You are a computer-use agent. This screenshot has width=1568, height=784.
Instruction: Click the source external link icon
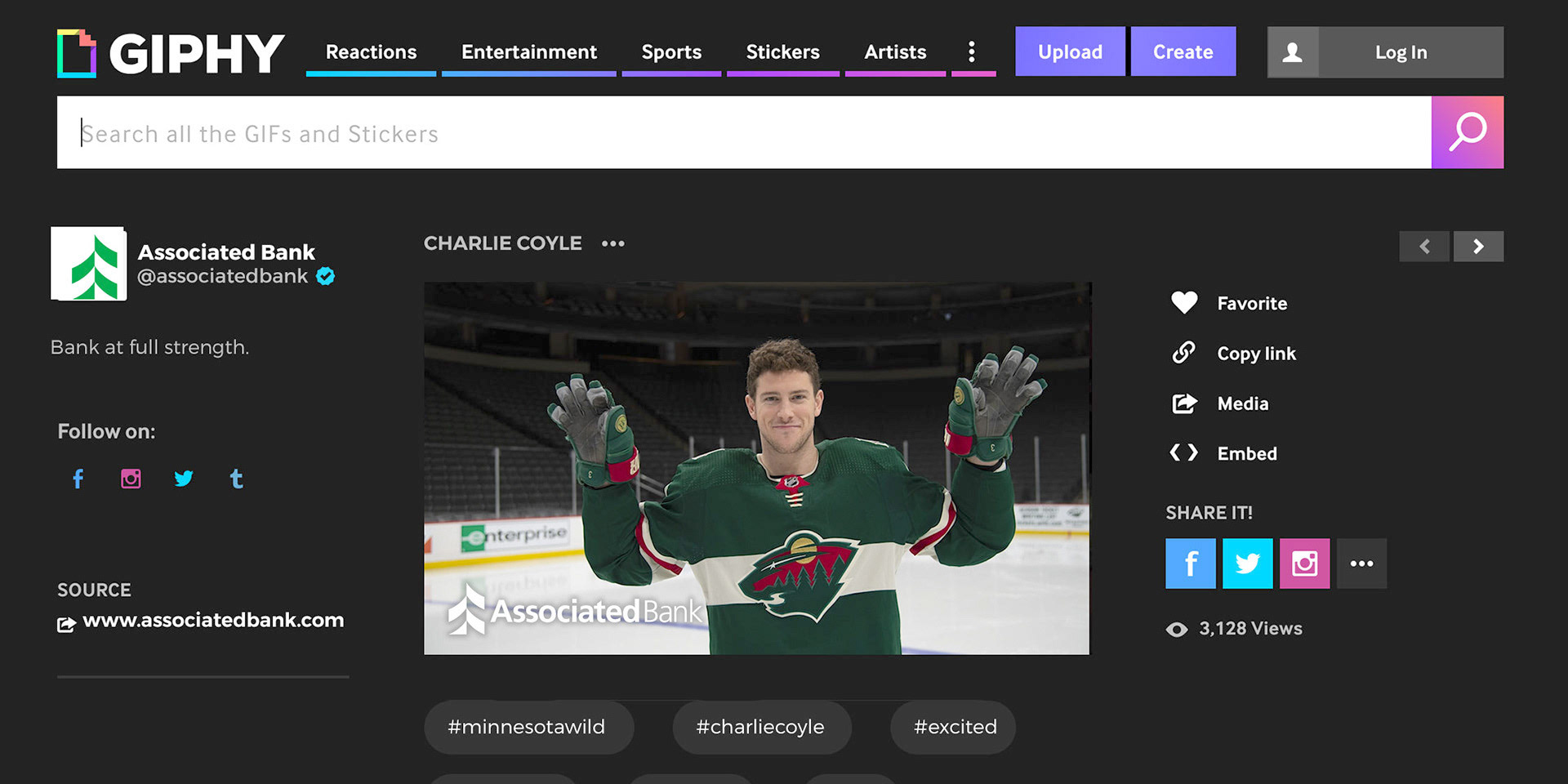(x=66, y=625)
